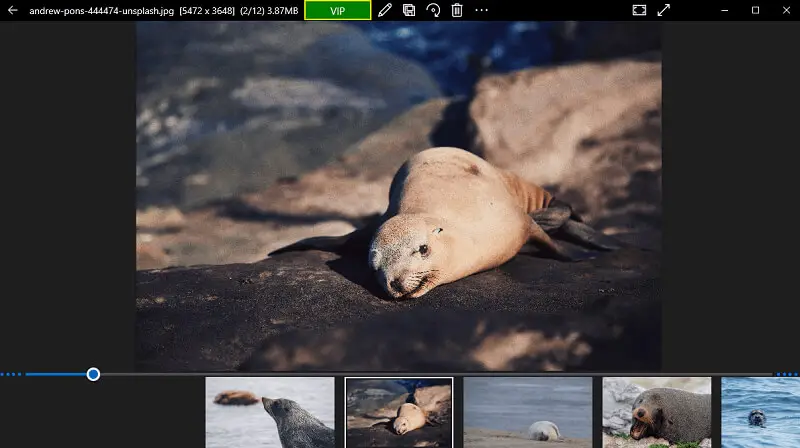Select the seal looking up thumbnail
Screen dimensions: 800x448
click(x=270, y=412)
